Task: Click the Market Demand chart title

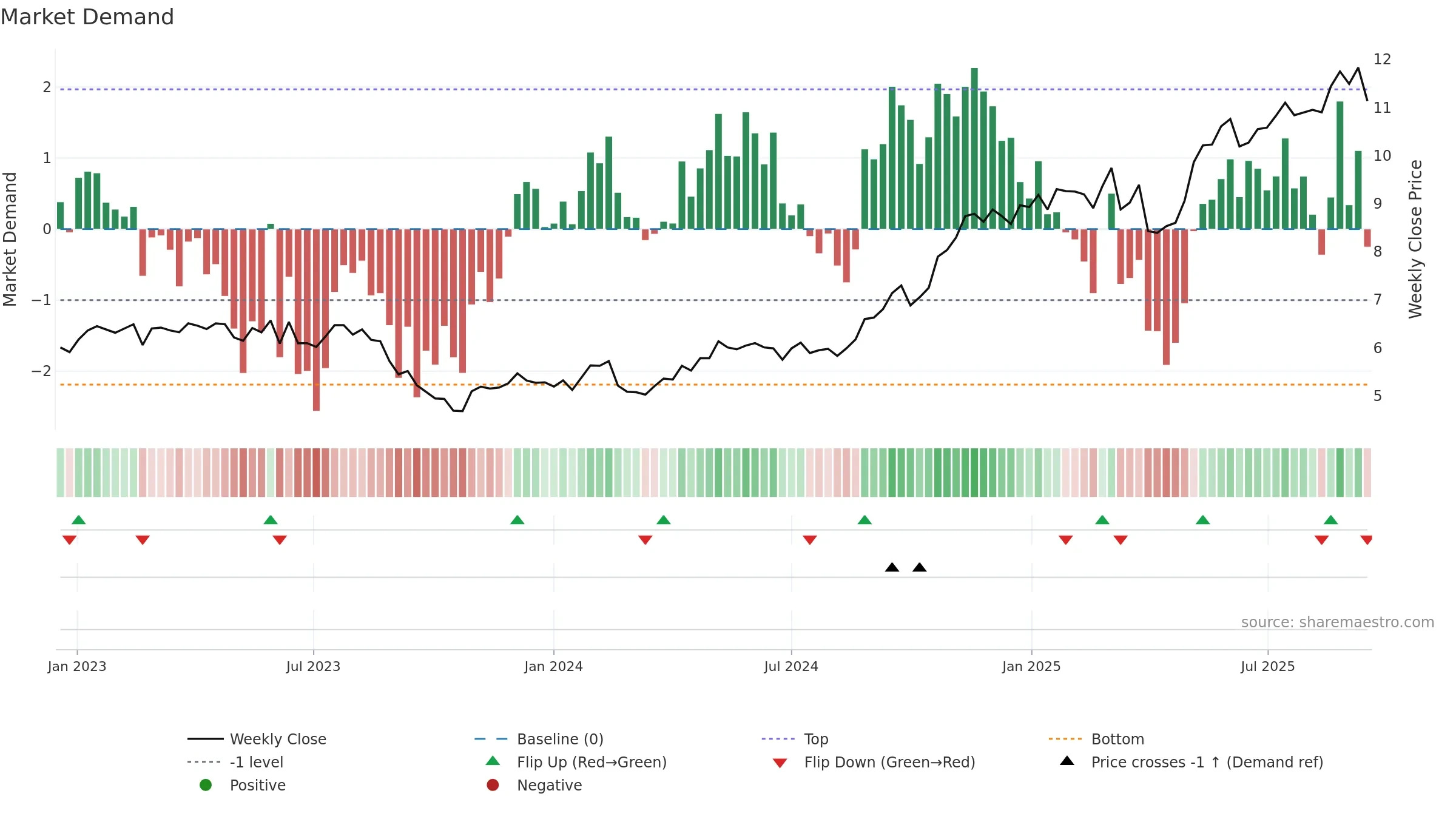Action: (x=87, y=17)
